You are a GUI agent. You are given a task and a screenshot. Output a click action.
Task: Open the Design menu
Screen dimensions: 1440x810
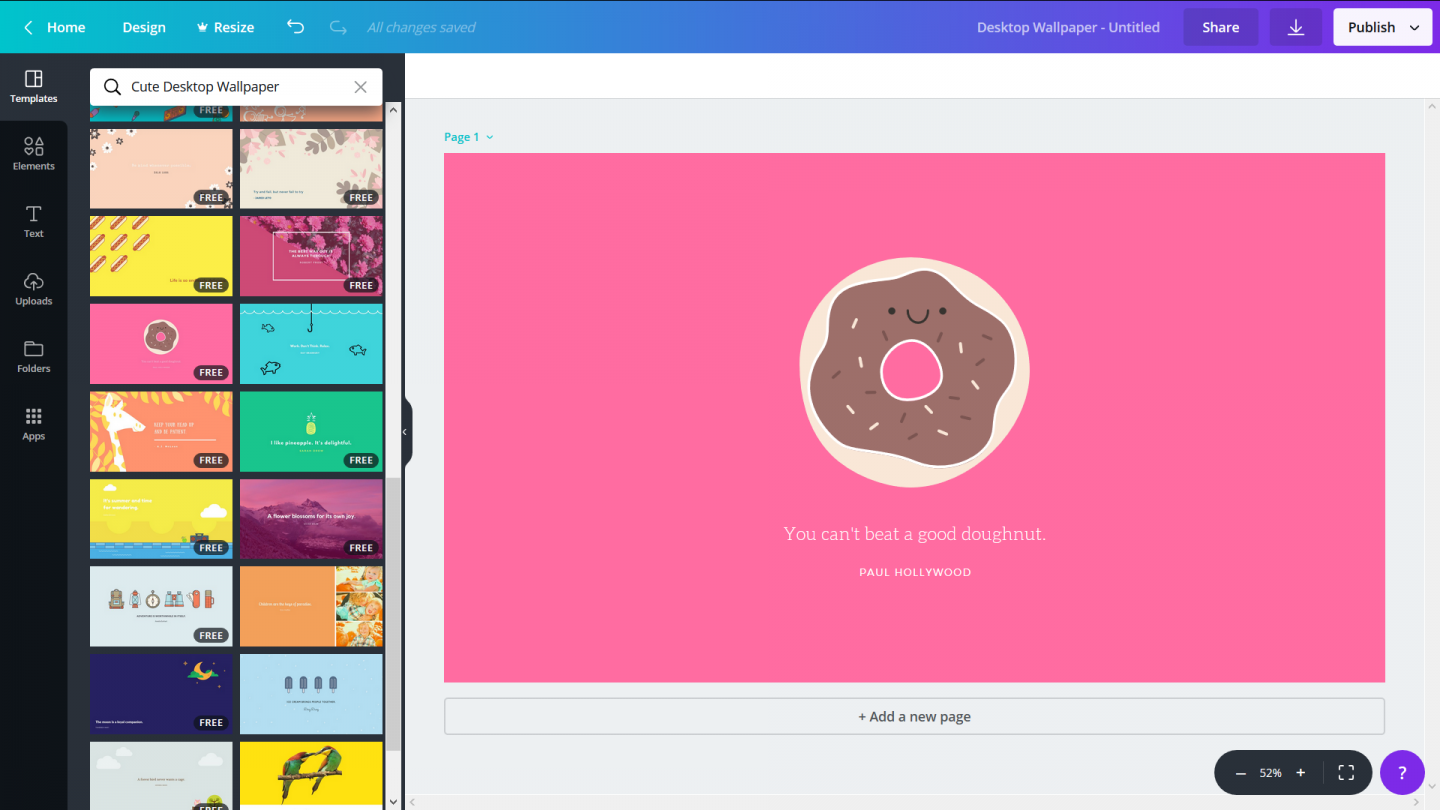143,27
